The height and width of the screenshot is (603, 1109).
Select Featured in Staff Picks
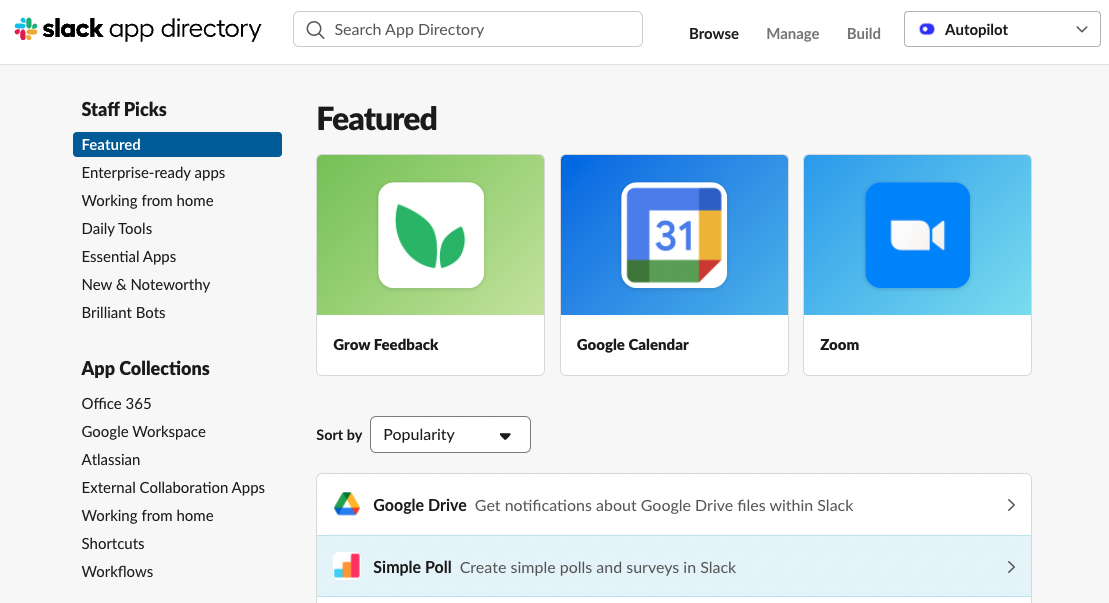178,144
